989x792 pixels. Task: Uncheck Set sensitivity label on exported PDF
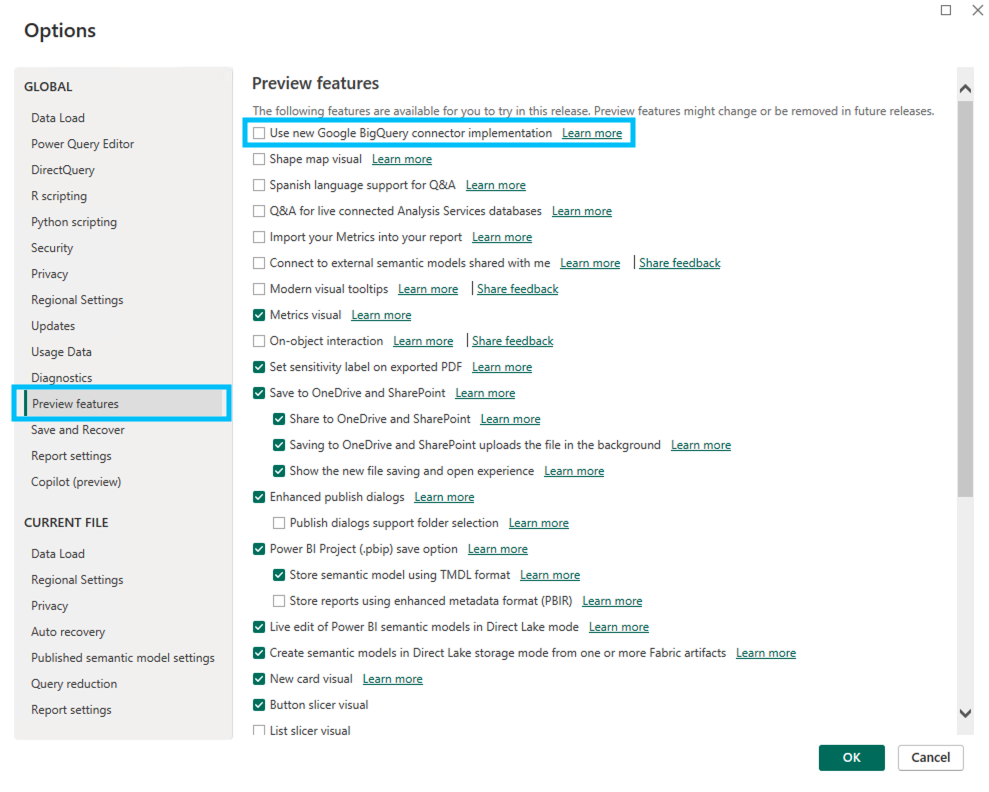click(259, 367)
